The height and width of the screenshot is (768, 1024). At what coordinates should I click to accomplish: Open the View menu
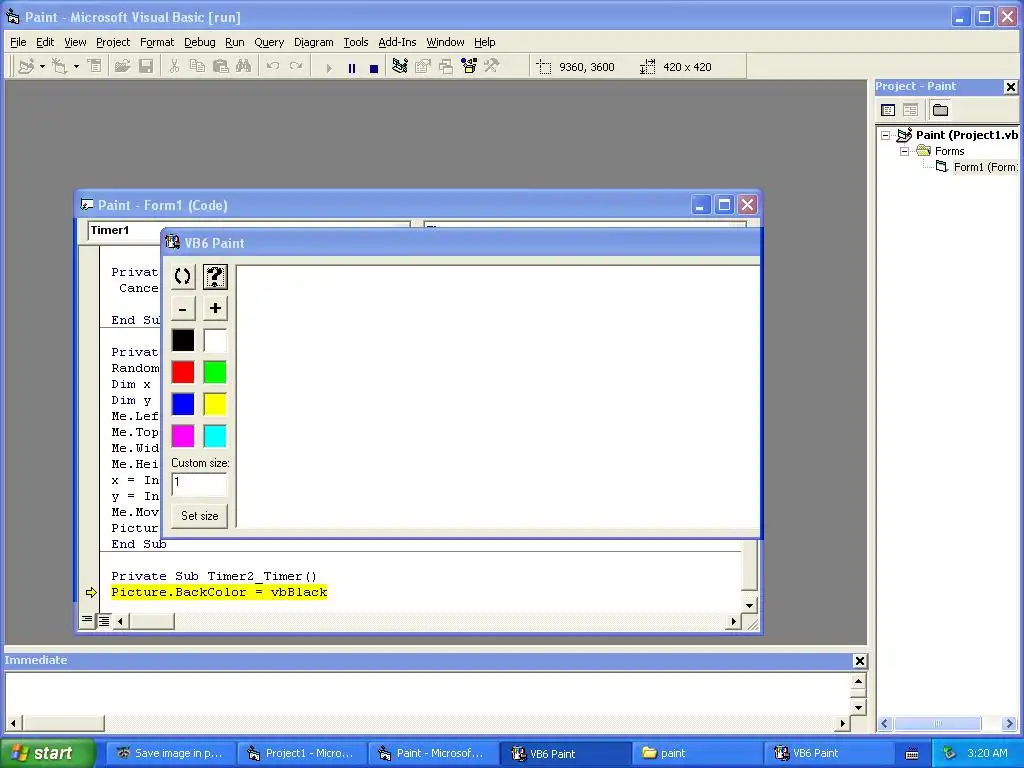pos(75,42)
